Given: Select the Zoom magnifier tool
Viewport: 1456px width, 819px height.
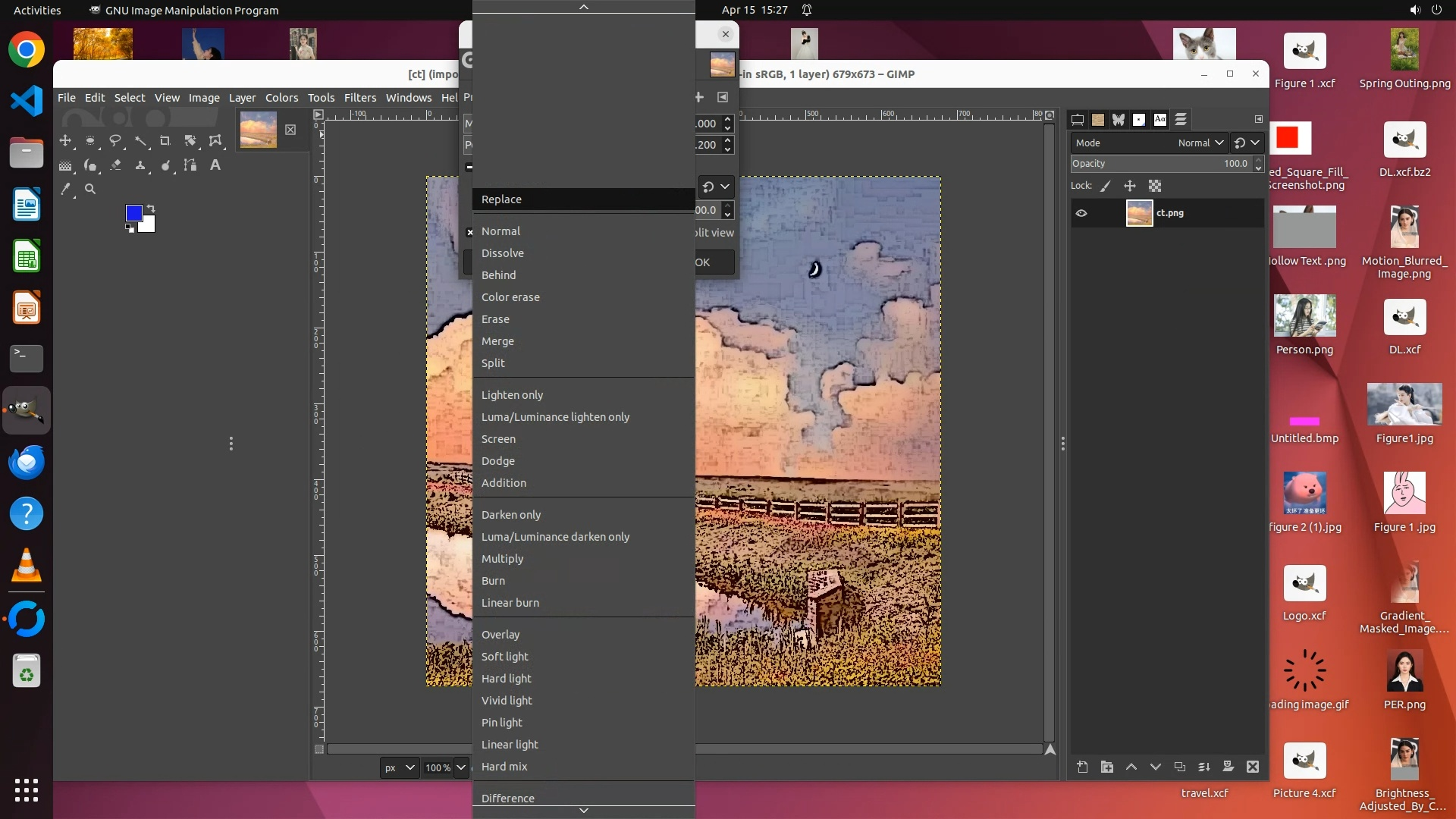Looking at the screenshot, I should [90, 190].
